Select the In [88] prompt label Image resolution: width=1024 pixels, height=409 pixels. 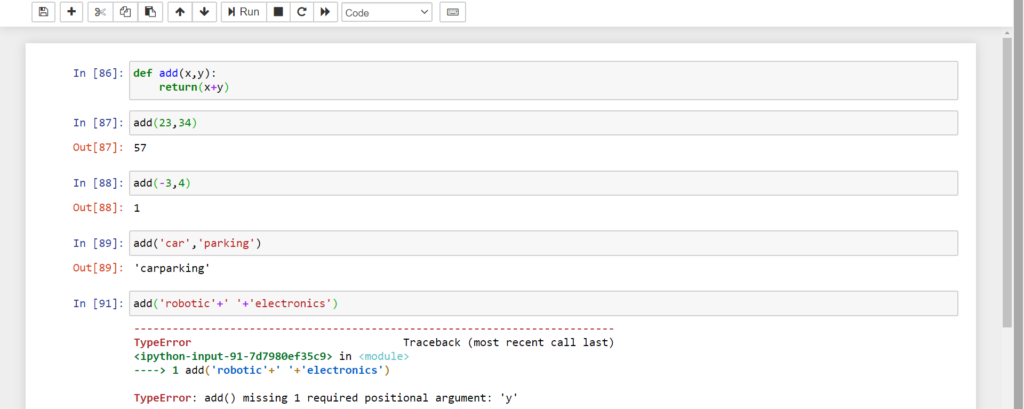98,183
